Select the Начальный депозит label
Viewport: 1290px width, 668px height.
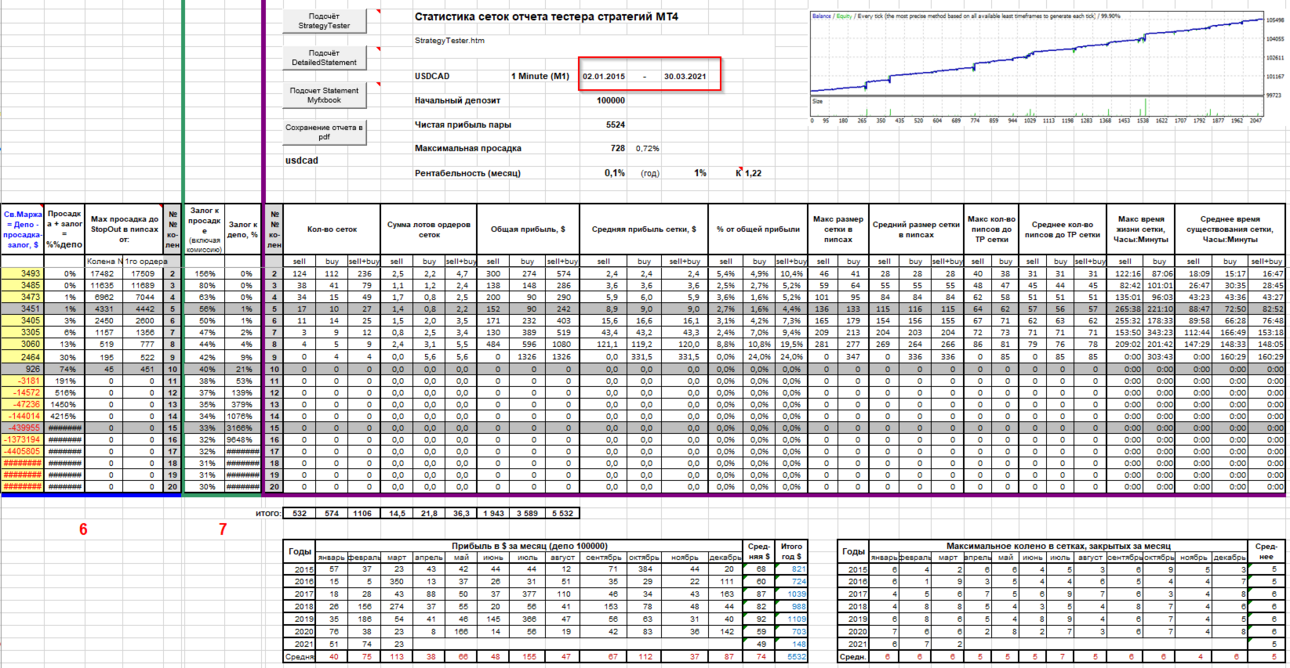click(x=458, y=101)
